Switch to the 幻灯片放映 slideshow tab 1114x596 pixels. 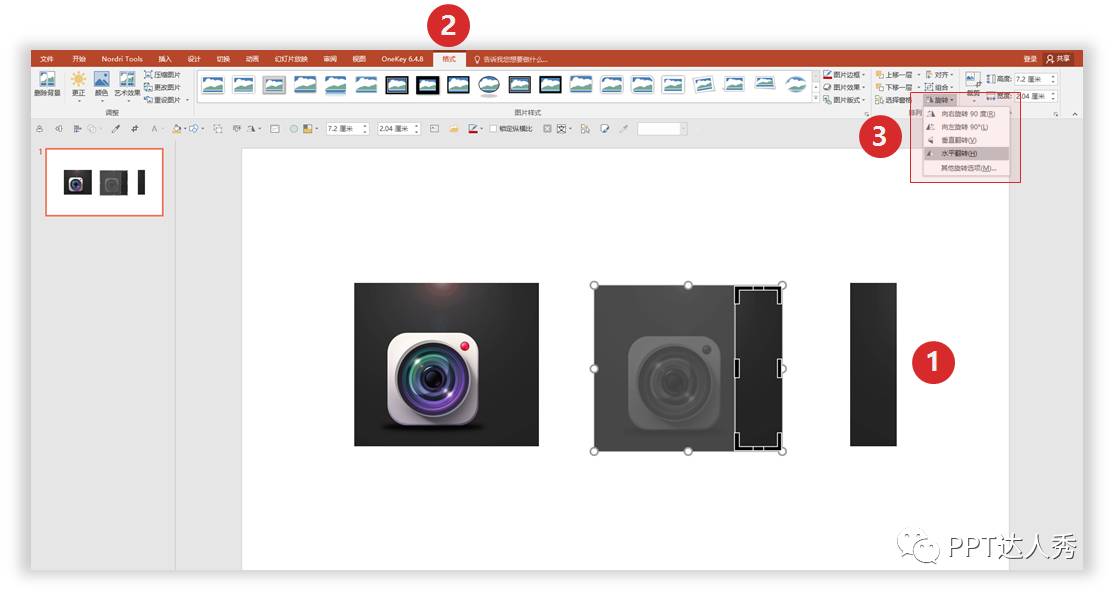point(291,59)
